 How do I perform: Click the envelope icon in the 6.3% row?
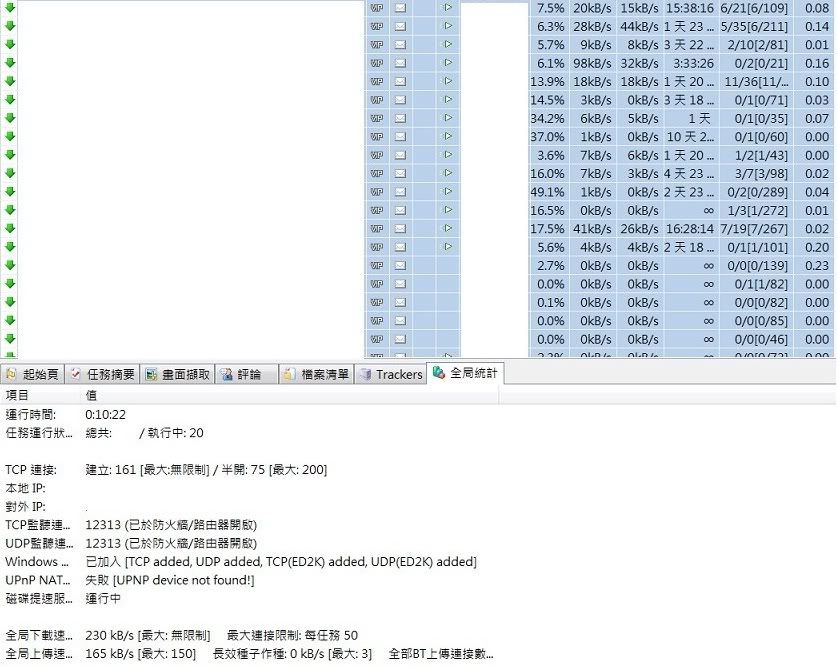click(401, 26)
